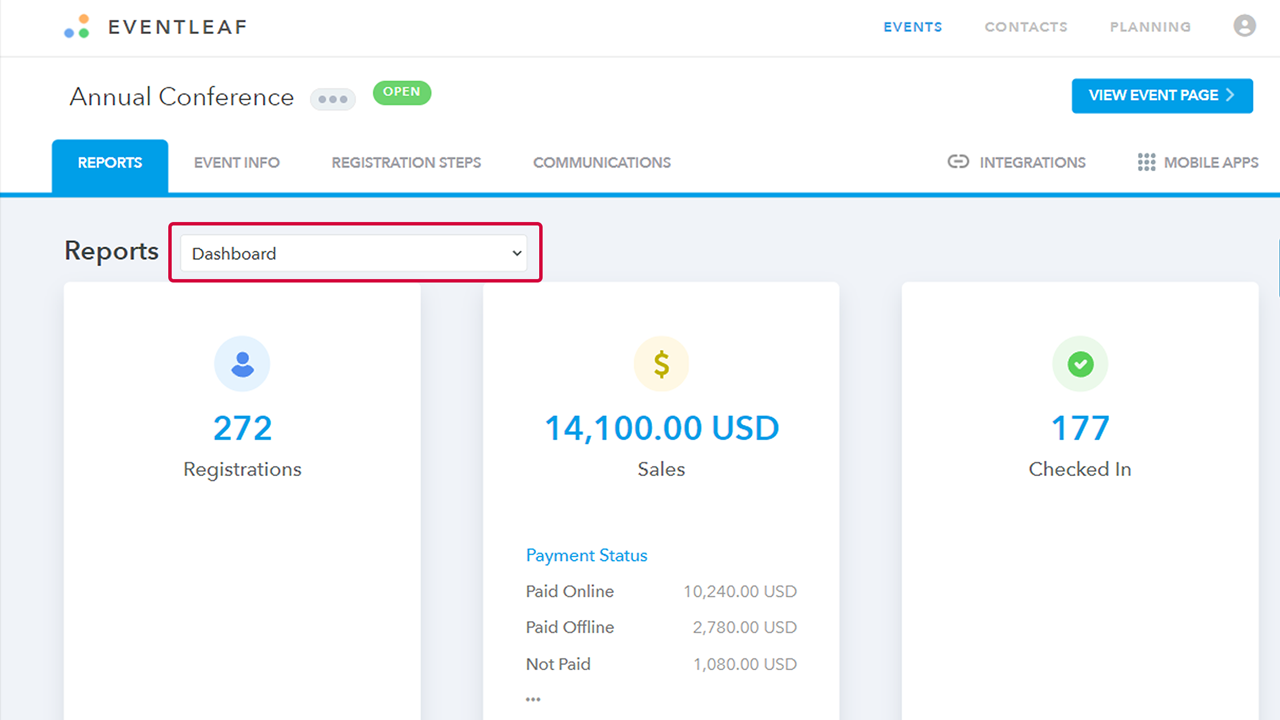The image size is (1280, 720).
Task: Open Contacts in top navigation
Action: (x=1025, y=27)
